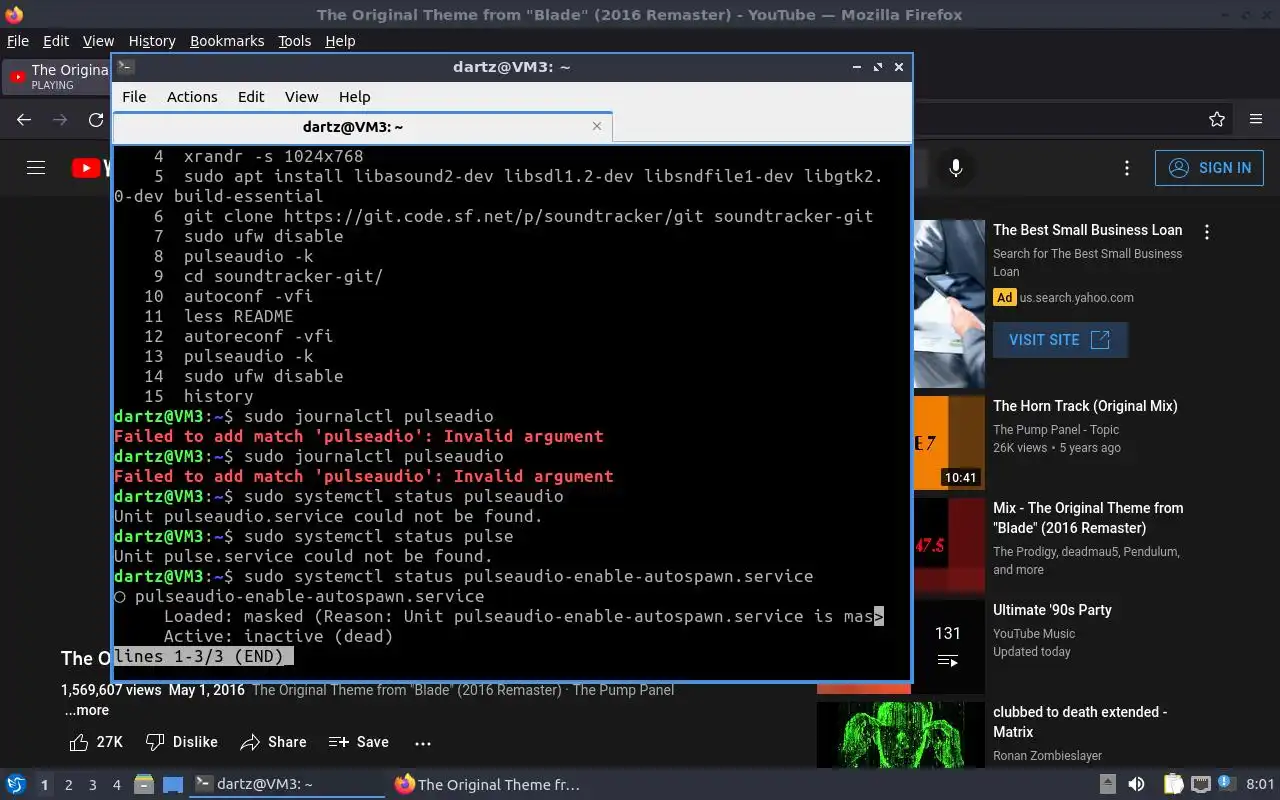Open the network tray icon

[1200, 784]
